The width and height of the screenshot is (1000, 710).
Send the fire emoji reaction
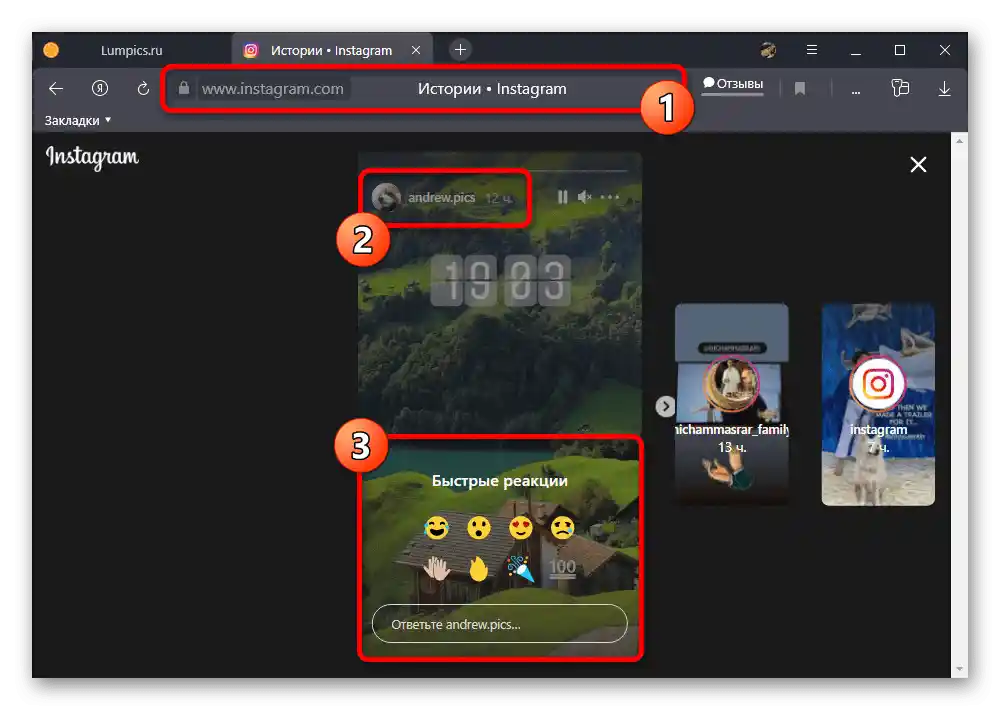click(479, 568)
